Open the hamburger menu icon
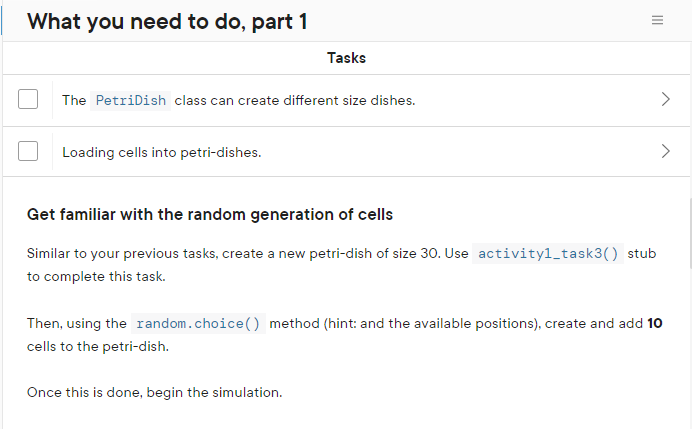Viewport: 692px width, 429px height. click(657, 21)
